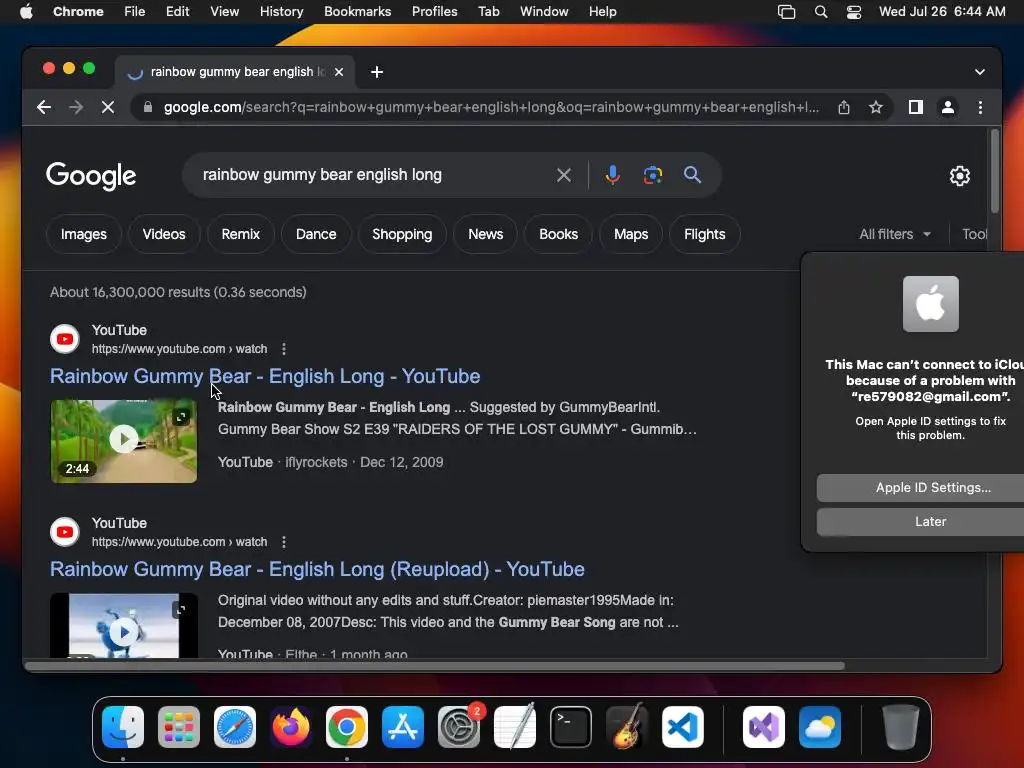Click Apple ID Settings button
The height and width of the screenshot is (768, 1024).
[x=920, y=488]
